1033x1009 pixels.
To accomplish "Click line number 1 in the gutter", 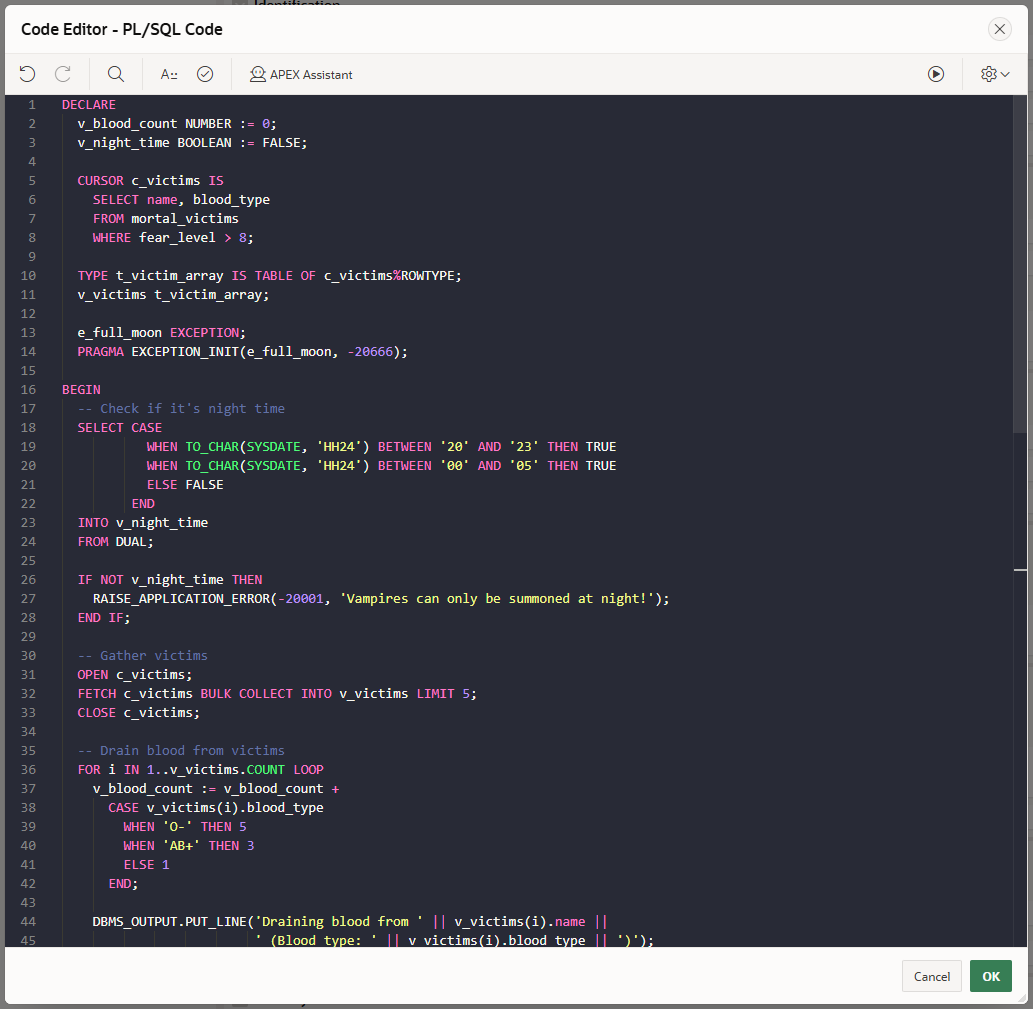I will pyautogui.click(x=32, y=105).
